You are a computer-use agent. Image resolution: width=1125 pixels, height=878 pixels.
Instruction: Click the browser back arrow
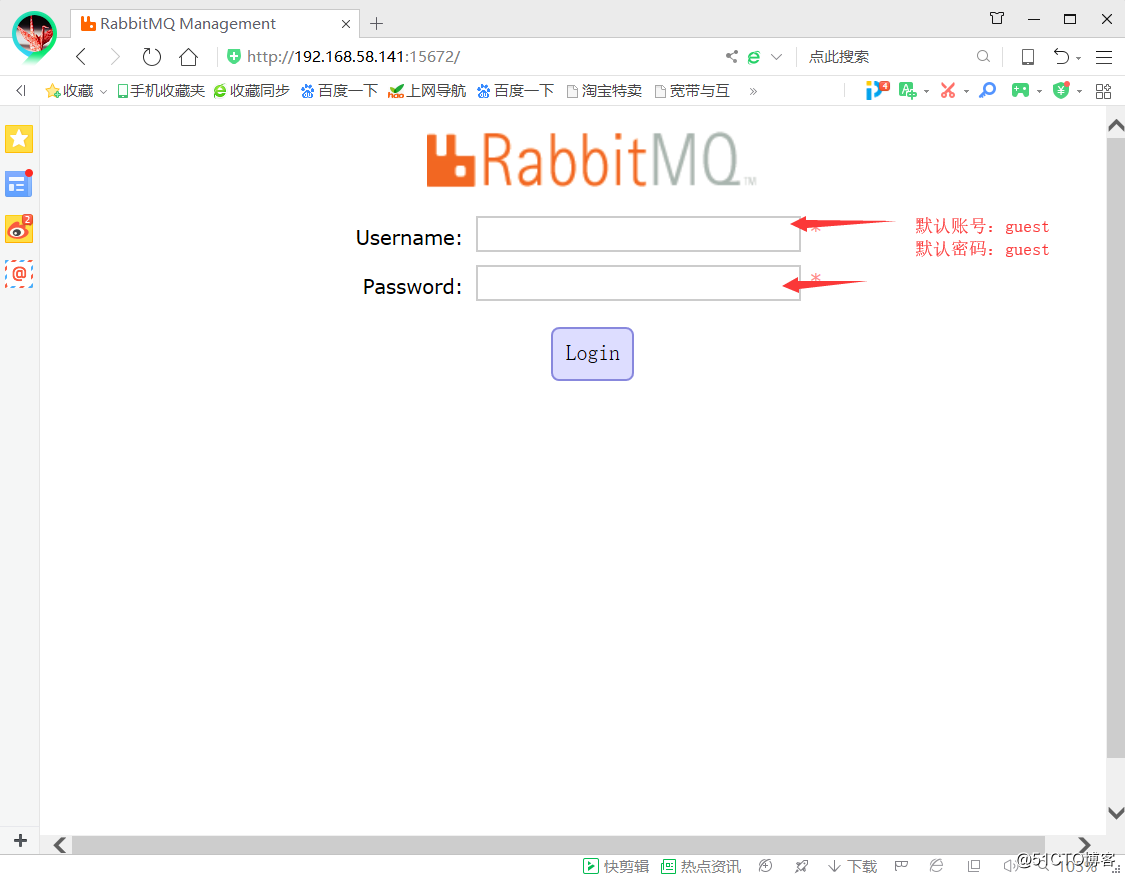coord(81,57)
